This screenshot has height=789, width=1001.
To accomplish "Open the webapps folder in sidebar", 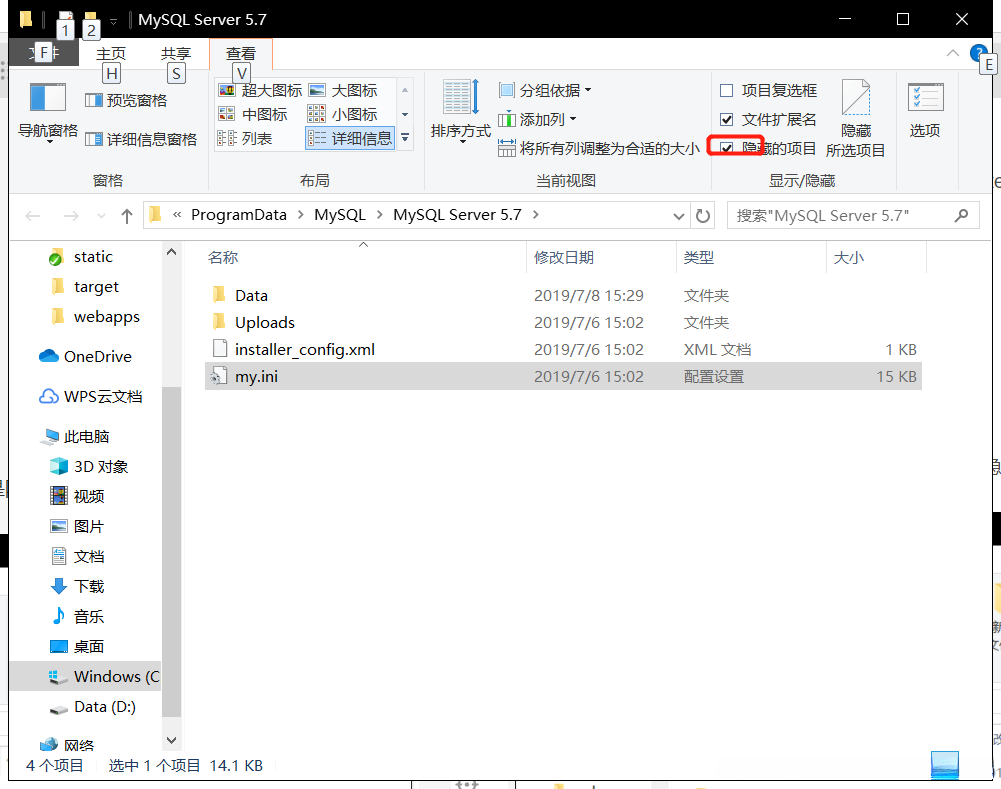I will (95, 317).
